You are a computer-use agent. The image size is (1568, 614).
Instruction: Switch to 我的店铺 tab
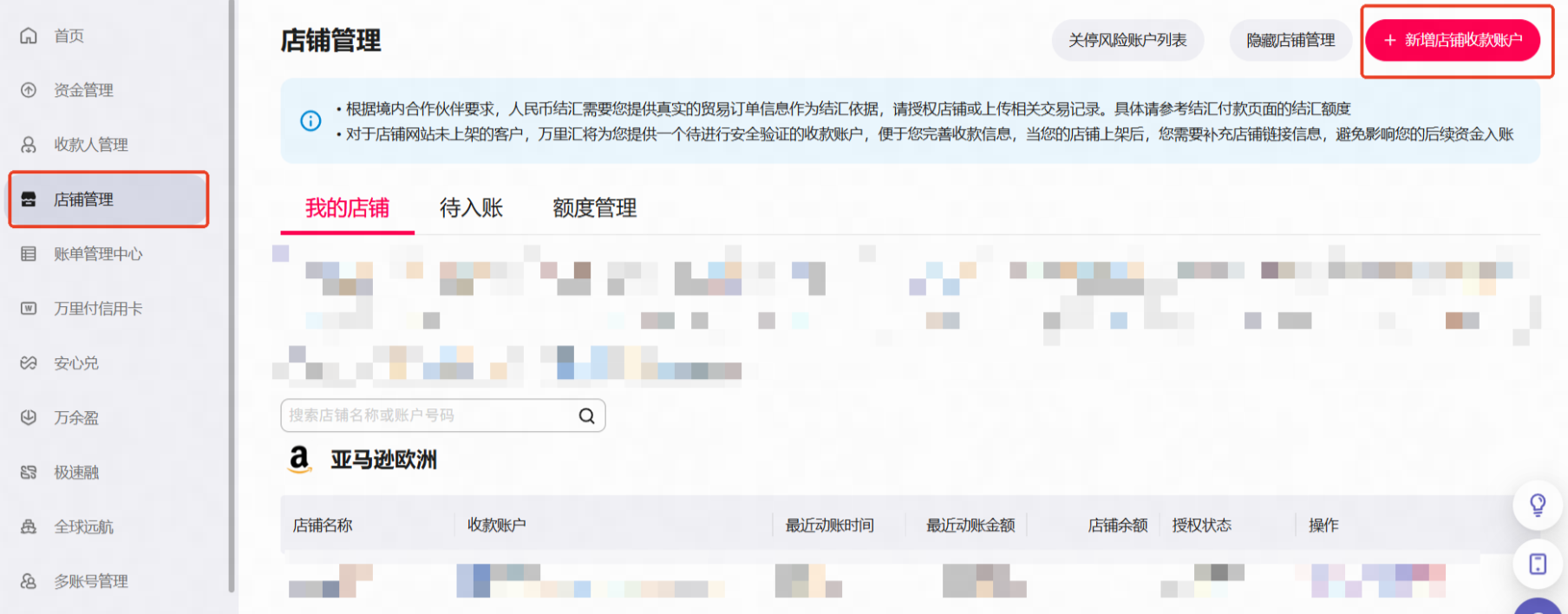click(x=347, y=208)
